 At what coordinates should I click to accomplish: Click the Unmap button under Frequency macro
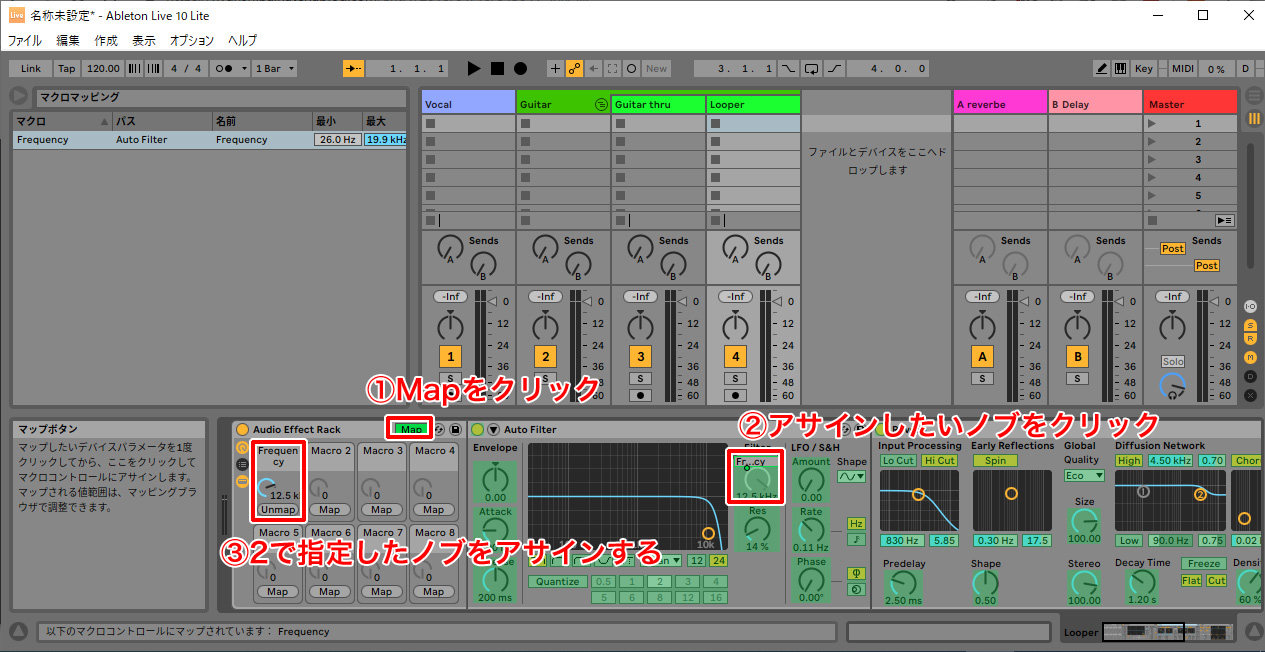pos(278,509)
